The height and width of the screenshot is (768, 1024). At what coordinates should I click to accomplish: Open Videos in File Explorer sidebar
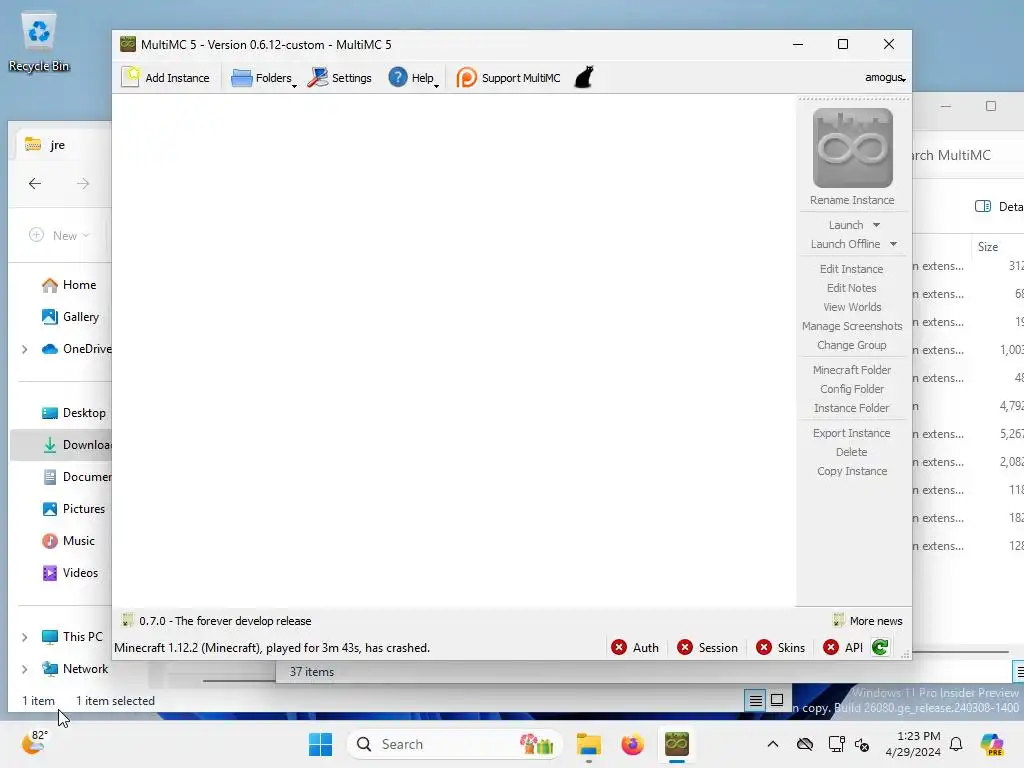[x=70, y=573]
